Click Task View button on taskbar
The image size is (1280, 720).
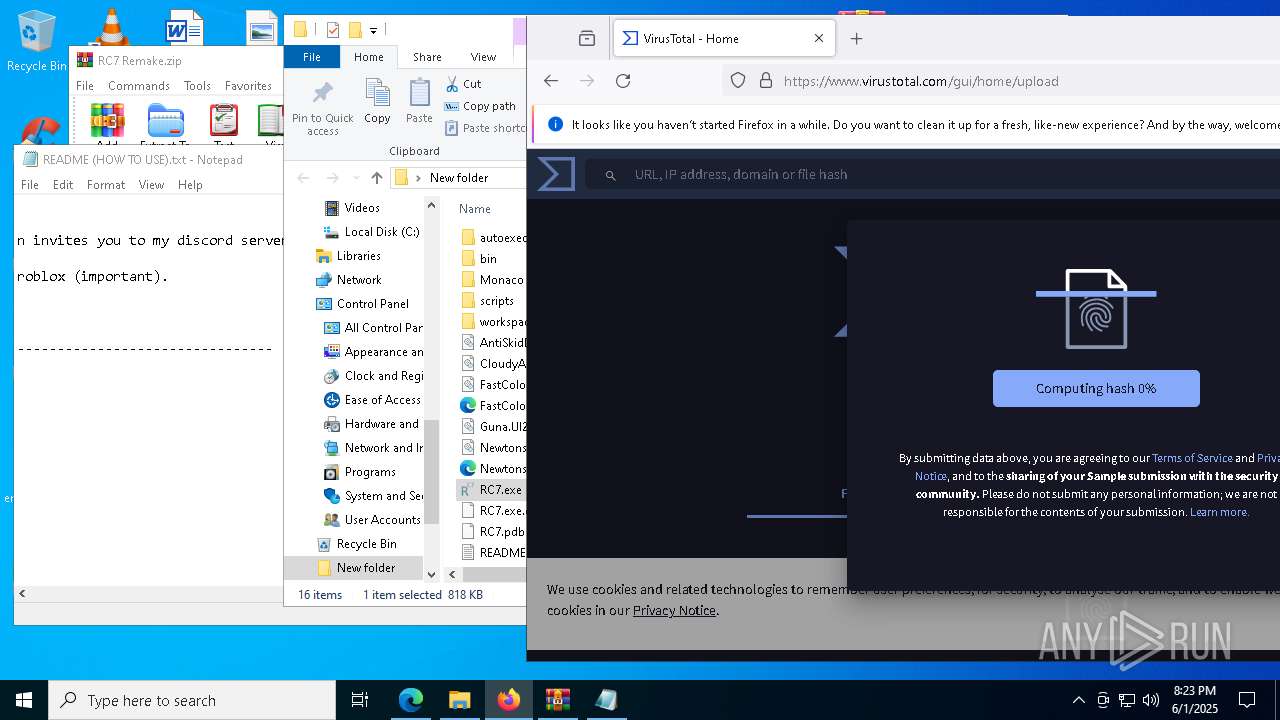pos(360,700)
